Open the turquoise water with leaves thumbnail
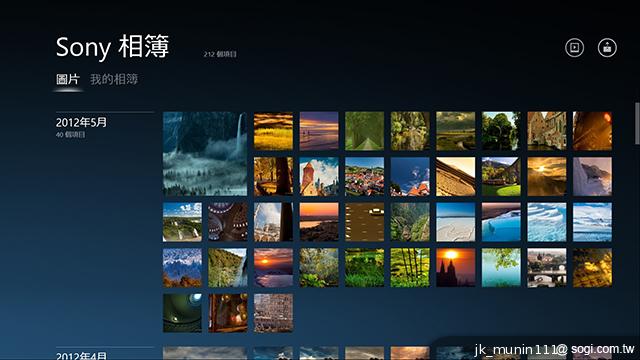640x360 pixels. pos(501,268)
